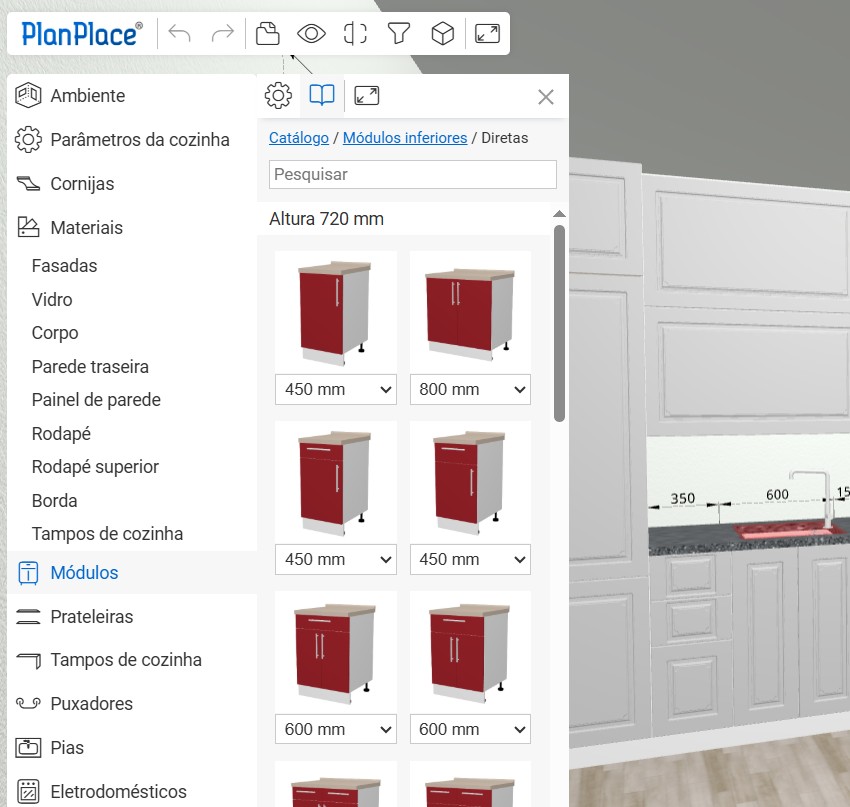Select the 3D cube view icon
This screenshot has height=807, width=850.
point(442,34)
